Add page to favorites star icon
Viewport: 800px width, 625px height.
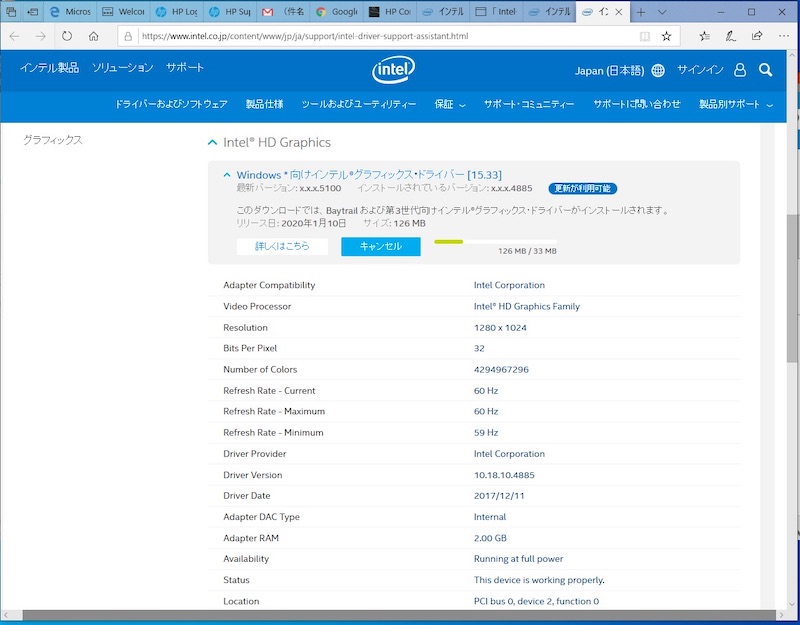tap(666, 36)
